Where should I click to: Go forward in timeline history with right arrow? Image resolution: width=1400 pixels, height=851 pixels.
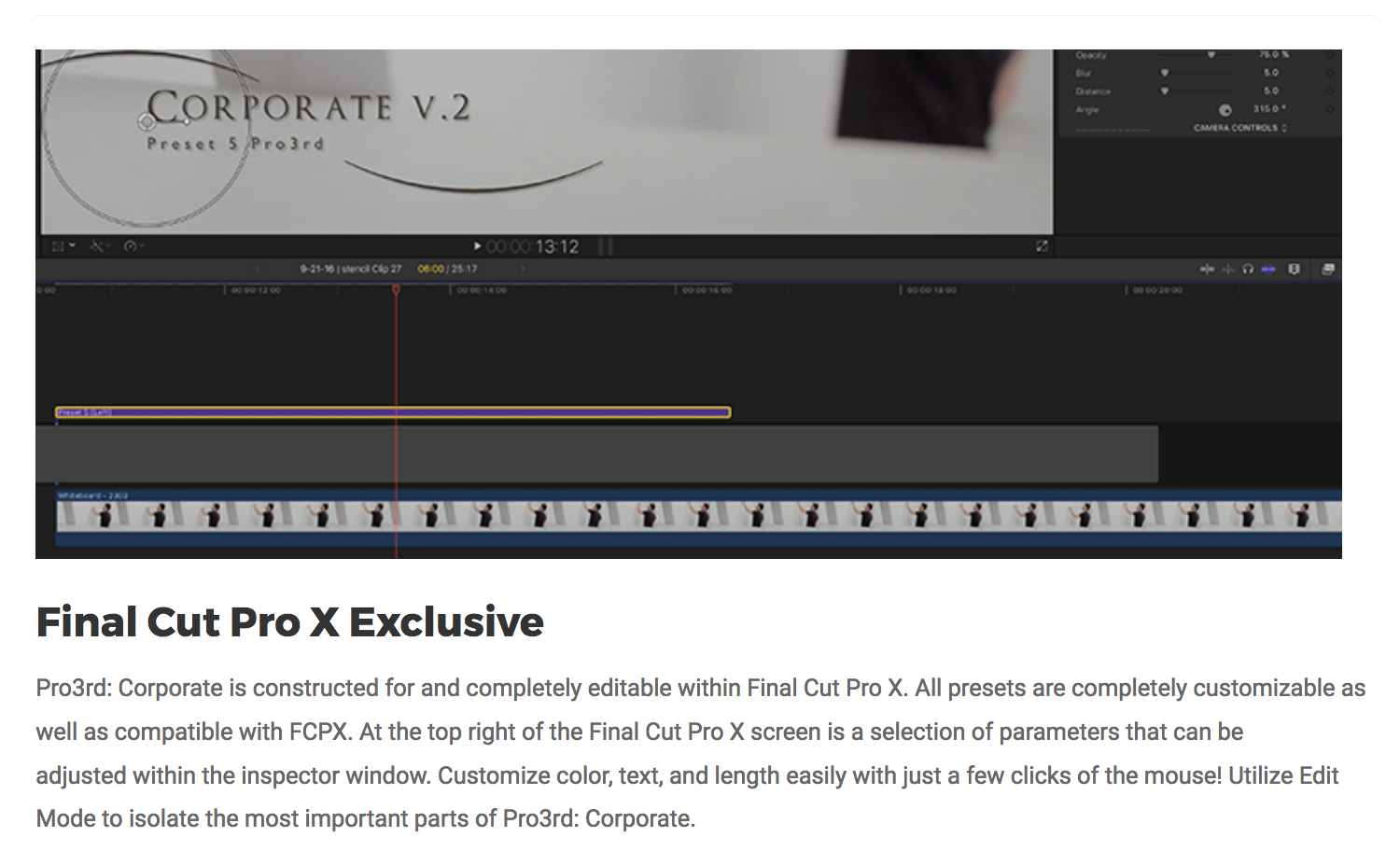pos(524,269)
